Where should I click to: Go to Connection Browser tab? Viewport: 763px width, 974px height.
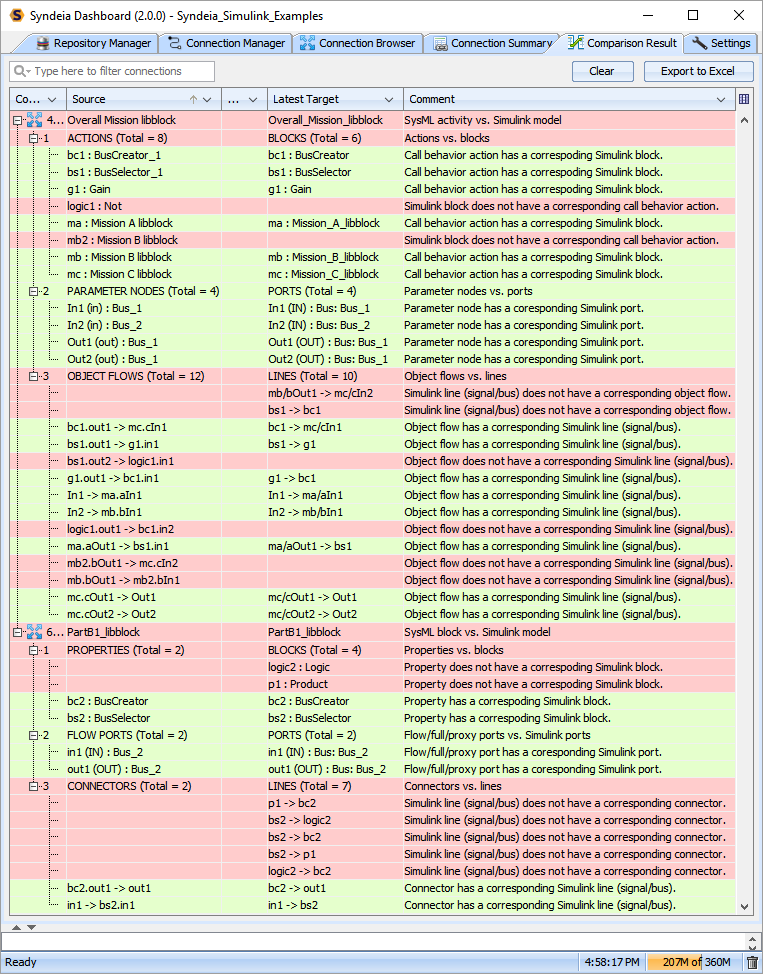point(359,43)
